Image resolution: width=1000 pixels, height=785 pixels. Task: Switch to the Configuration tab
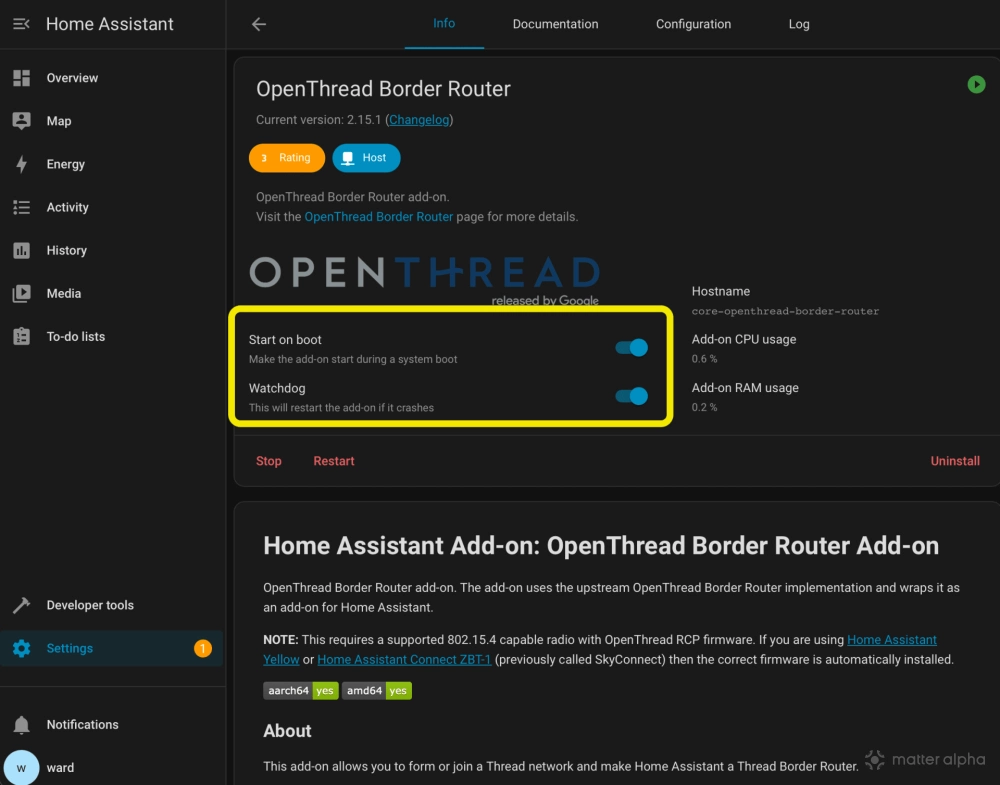[693, 24]
